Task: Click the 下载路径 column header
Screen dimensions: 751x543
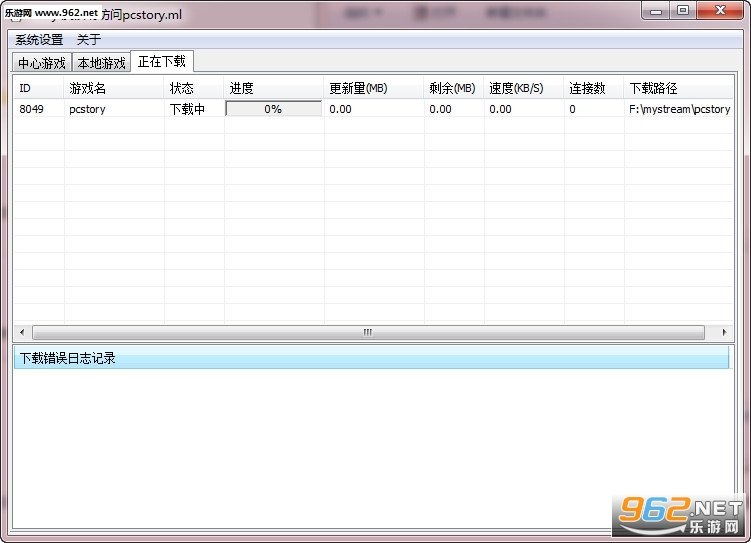Action: pyautogui.click(x=679, y=88)
